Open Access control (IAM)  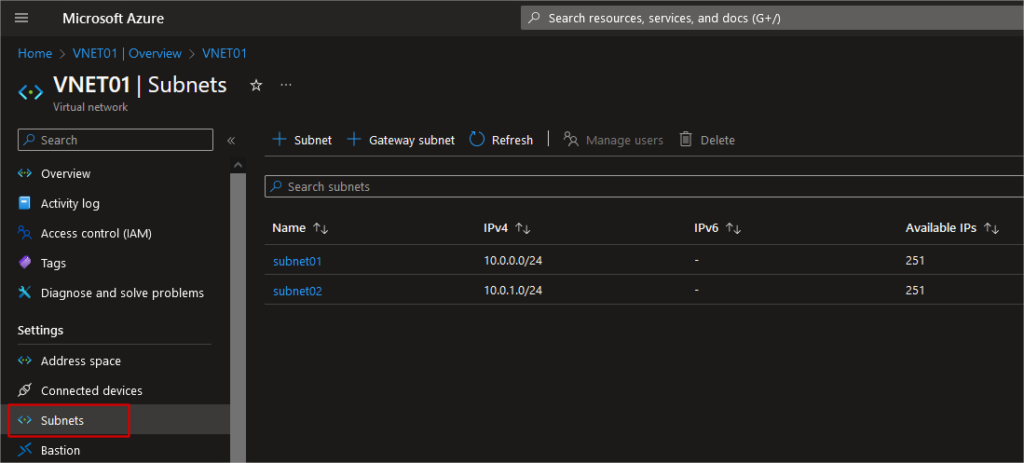tap(96, 233)
